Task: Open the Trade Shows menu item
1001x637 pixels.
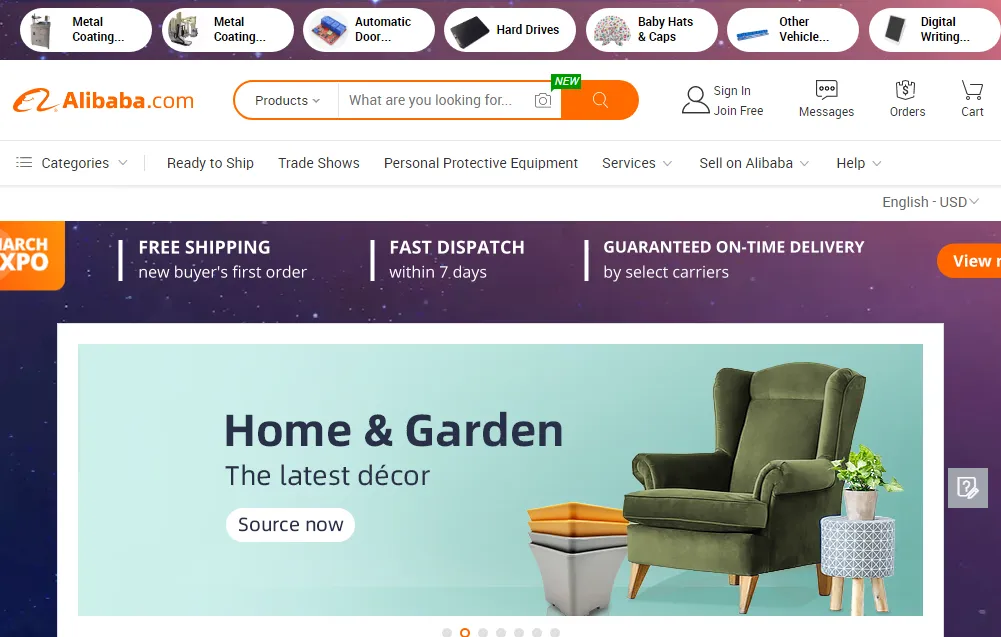Action: click(x=319, y=163)
